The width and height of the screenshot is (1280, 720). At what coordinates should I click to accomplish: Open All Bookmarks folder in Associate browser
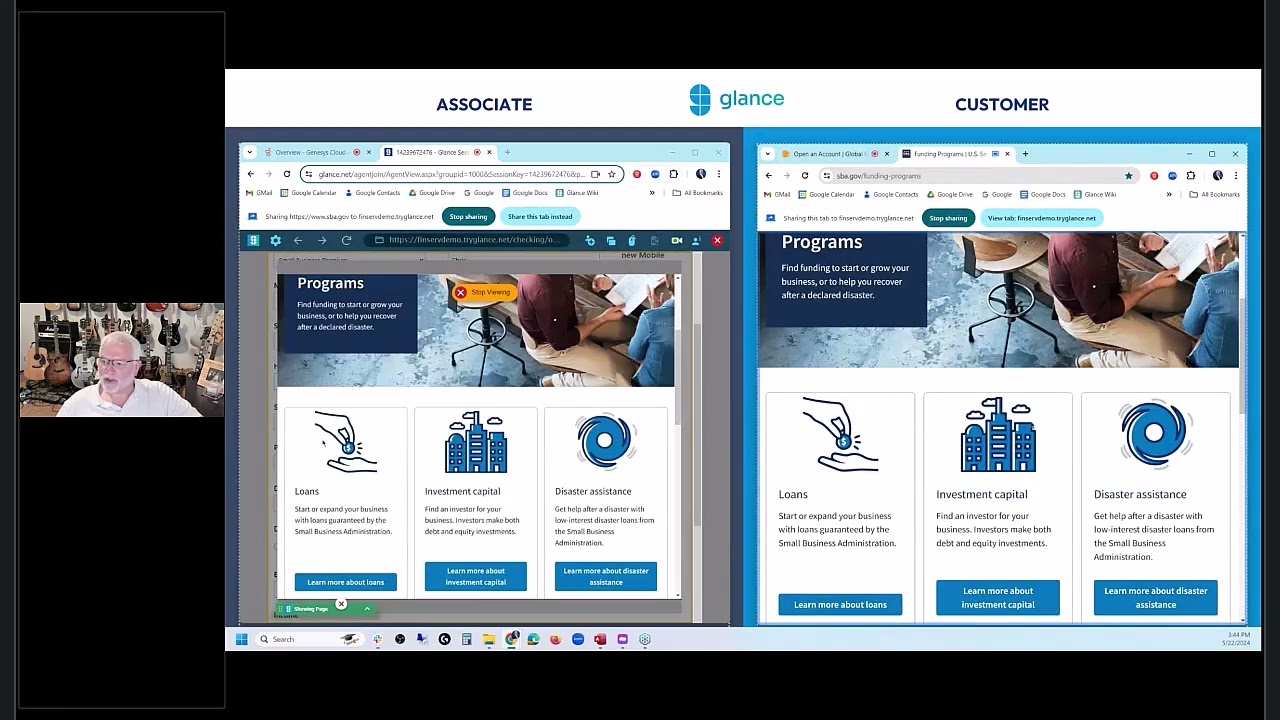(x=698, y=193)
